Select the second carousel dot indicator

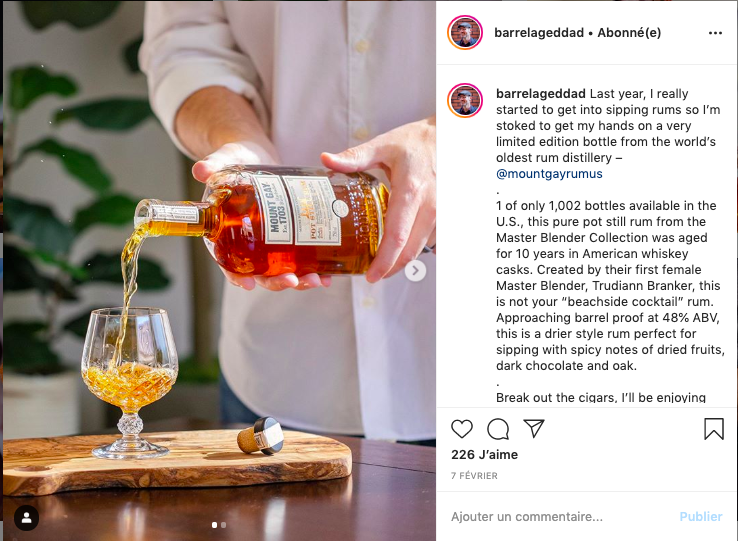(224, 525)
